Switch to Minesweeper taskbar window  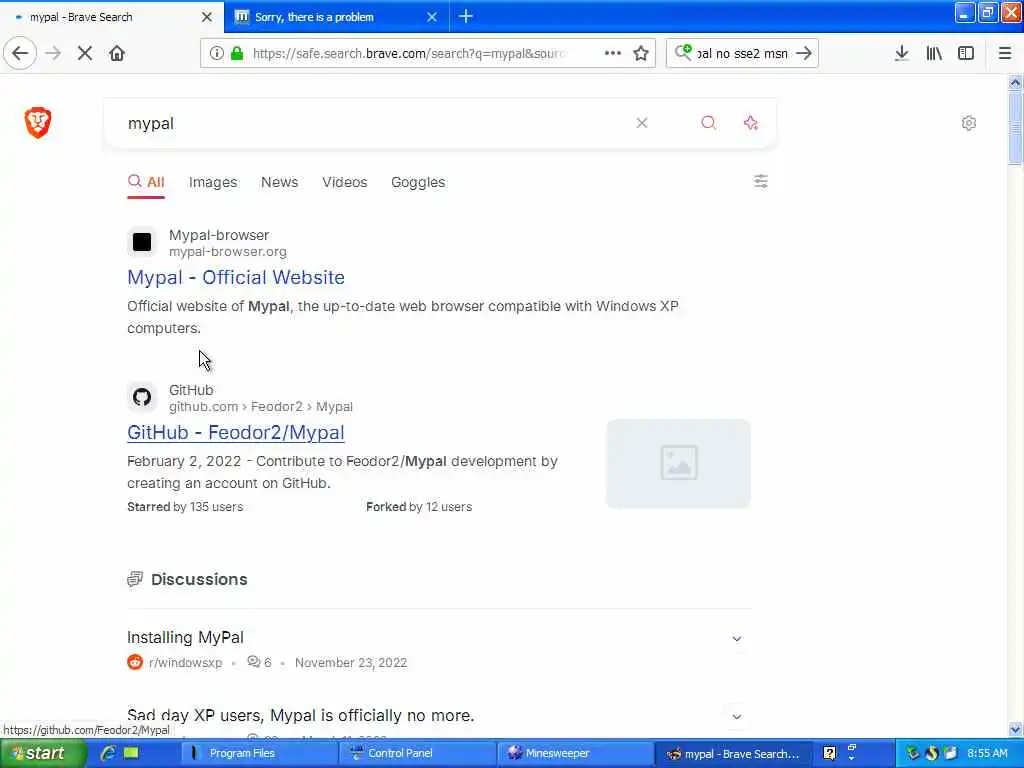point(575,753)
